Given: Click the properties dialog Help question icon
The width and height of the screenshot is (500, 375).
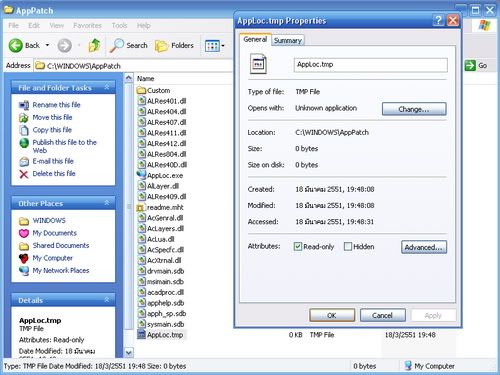Looking at the screenshot, I should pos(438,21).
